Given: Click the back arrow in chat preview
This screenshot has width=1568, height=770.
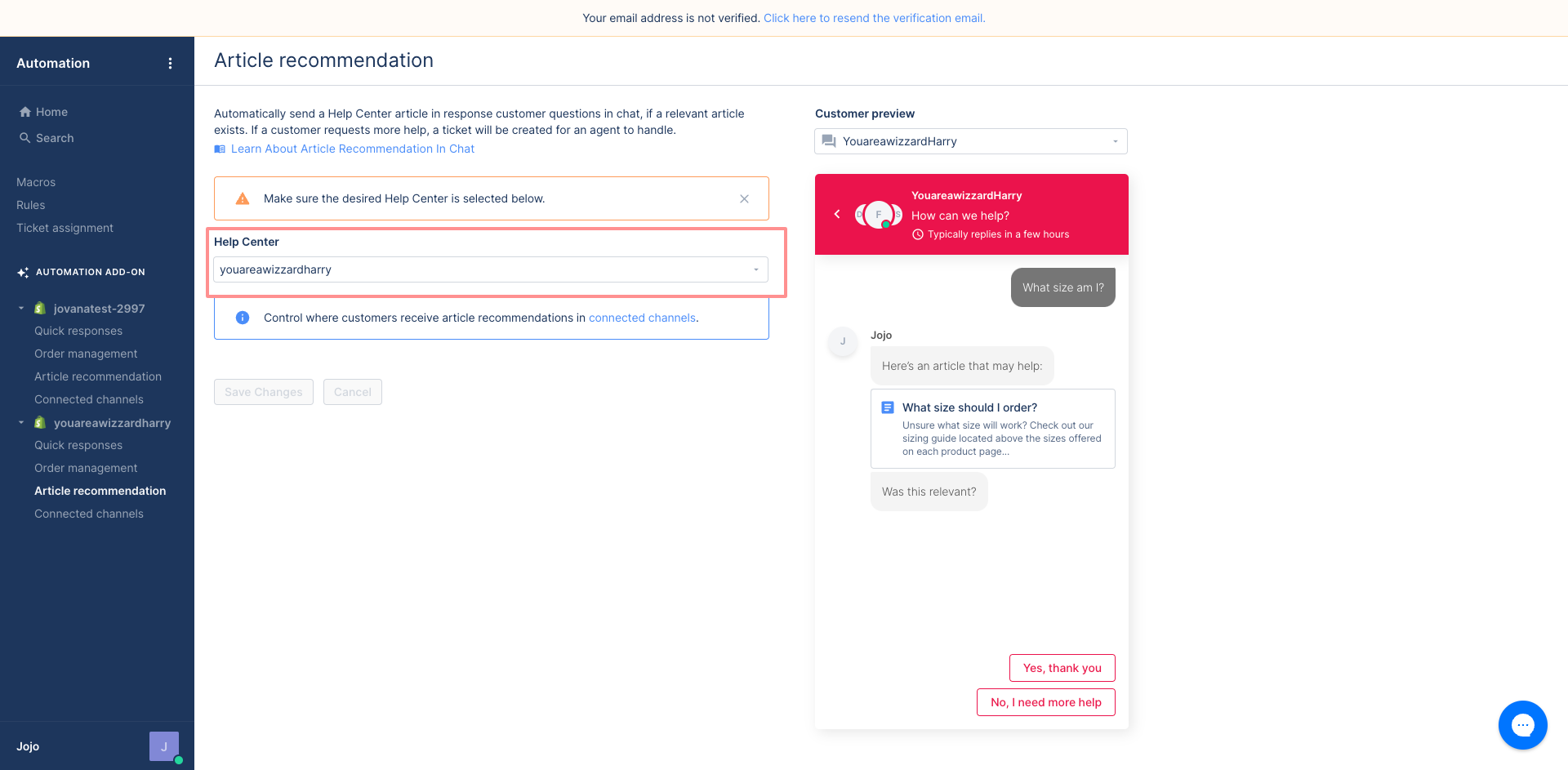Looking at the screenshot, I should tap(837, 214).
